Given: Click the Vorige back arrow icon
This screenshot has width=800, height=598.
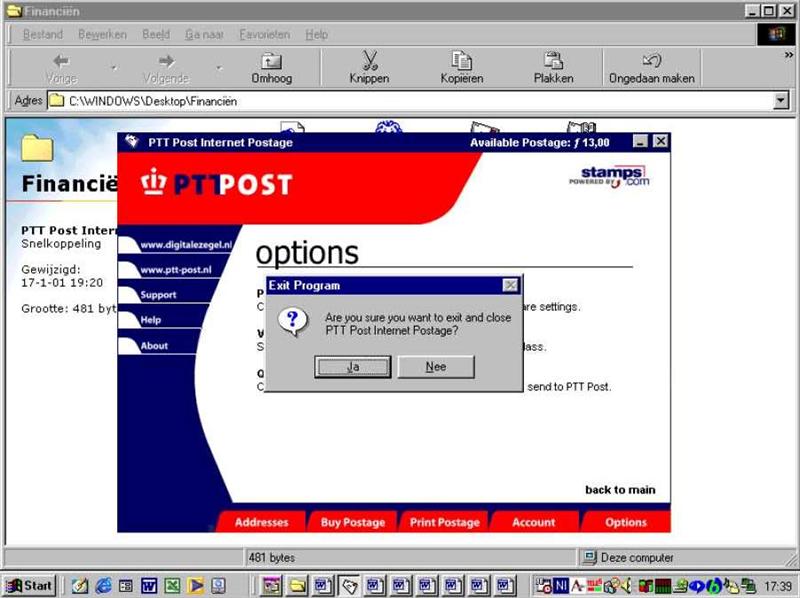Looking at the screenshot, I should (61, 61).
